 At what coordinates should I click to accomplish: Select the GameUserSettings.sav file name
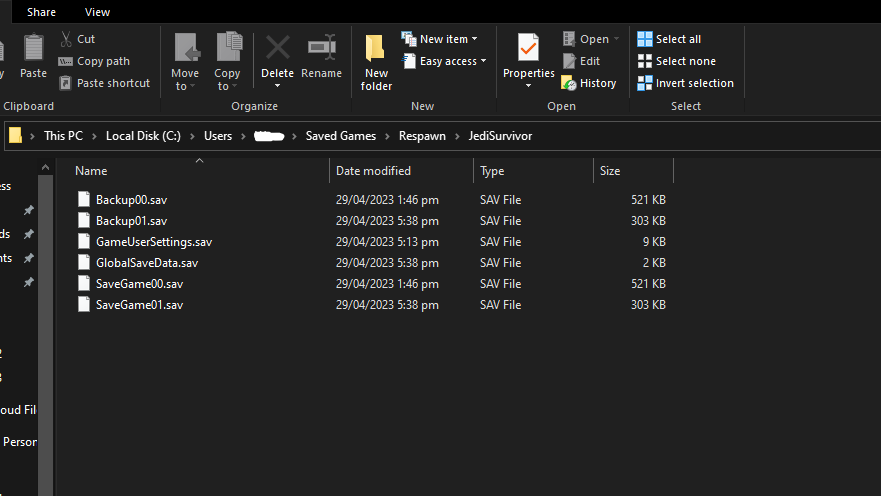(154, 242)
